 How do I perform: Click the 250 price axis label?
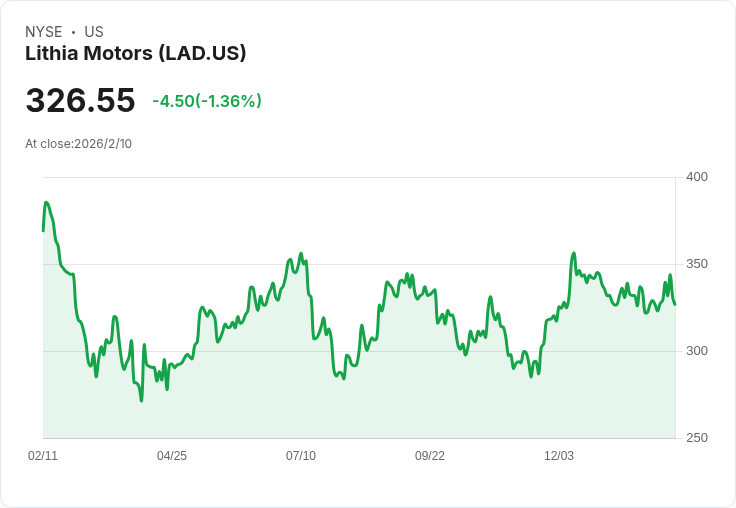(x=697, y=438)
